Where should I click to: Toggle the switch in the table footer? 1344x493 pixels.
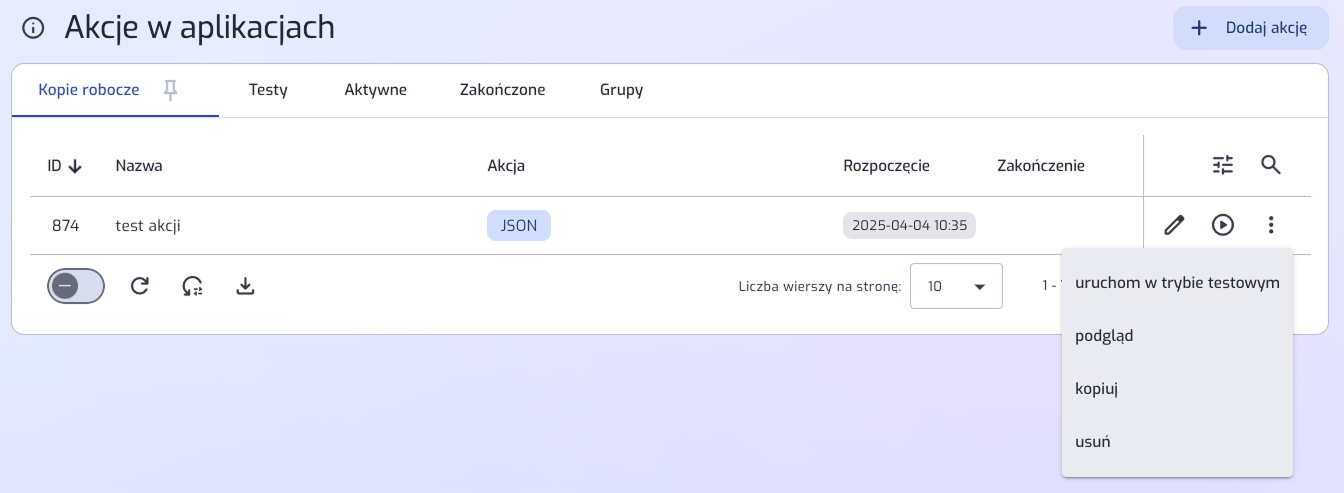click(x=76, y=286)
